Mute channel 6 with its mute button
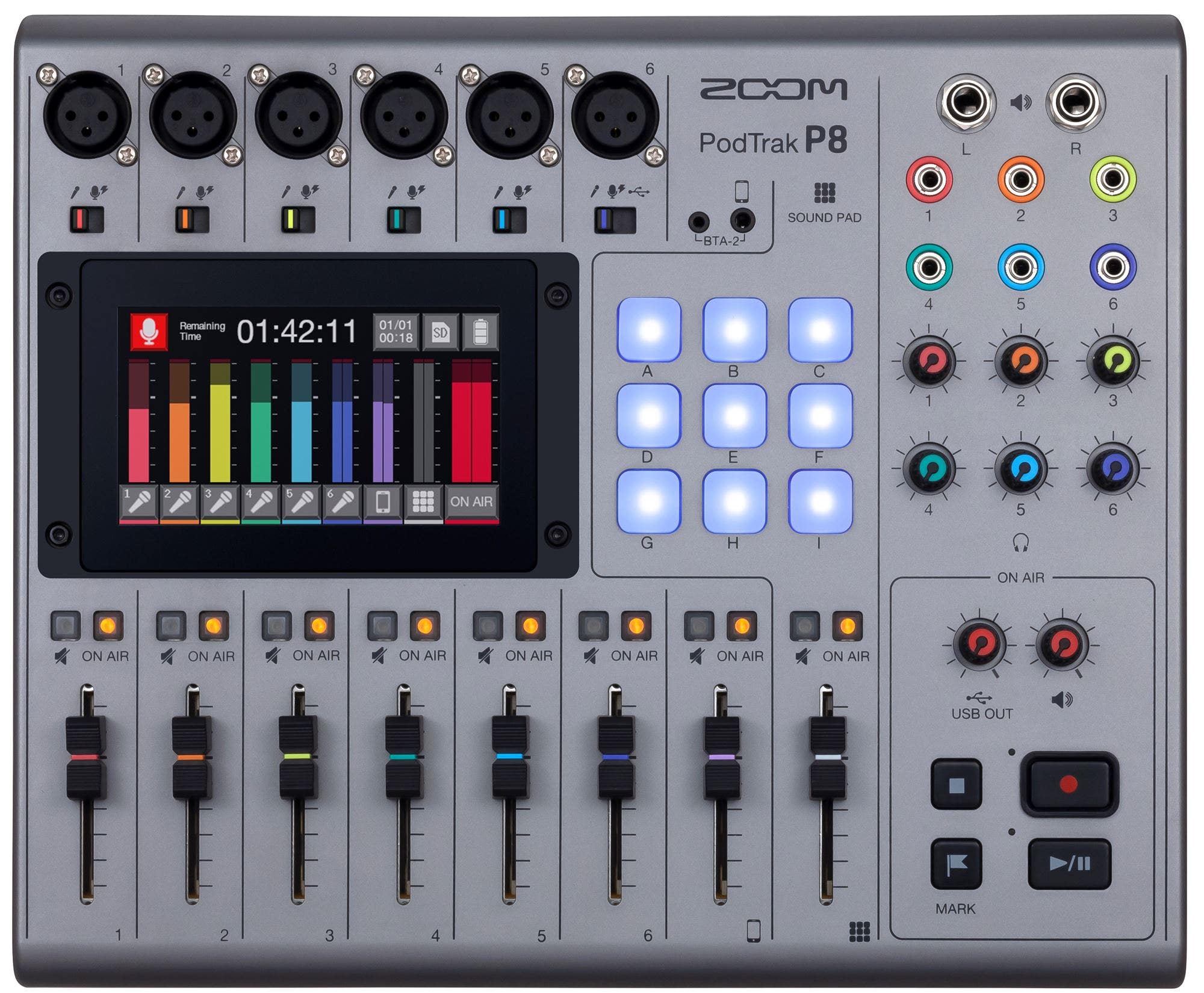1204x993 pixels. click(594, 626)
